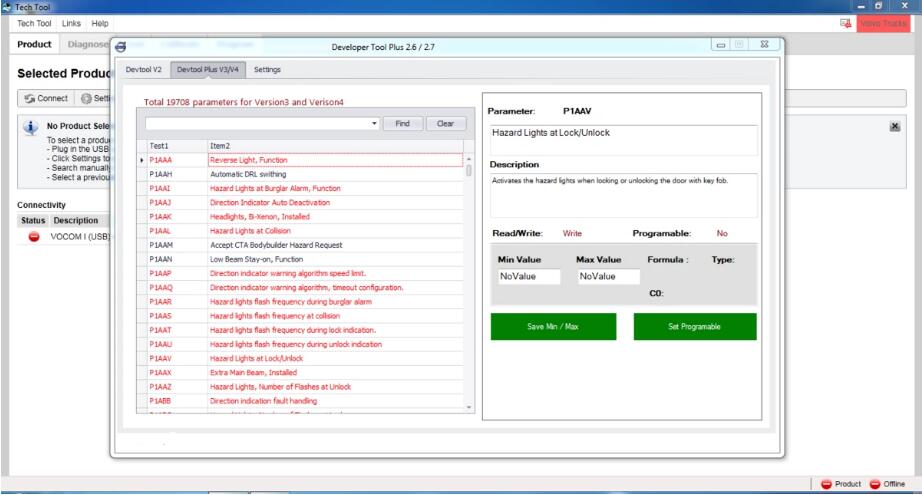The height and width of the screenshot is (495, 922).
Task: Switch to the Diagnose tab
Action: tap(87, 44)
